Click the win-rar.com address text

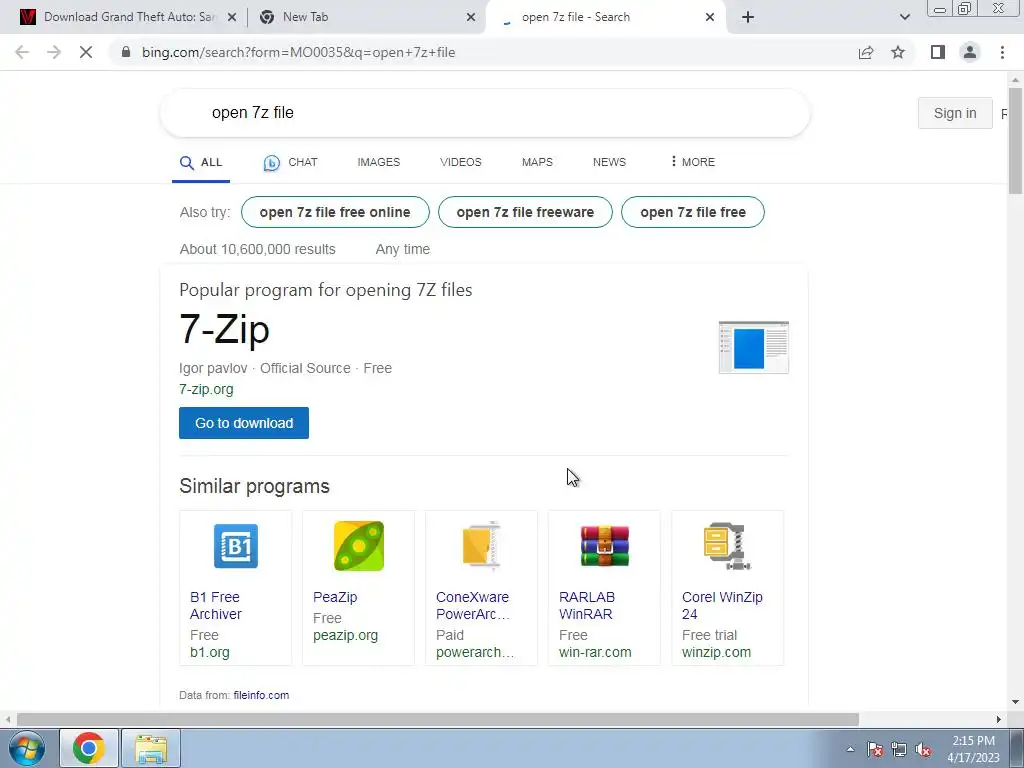595,652
